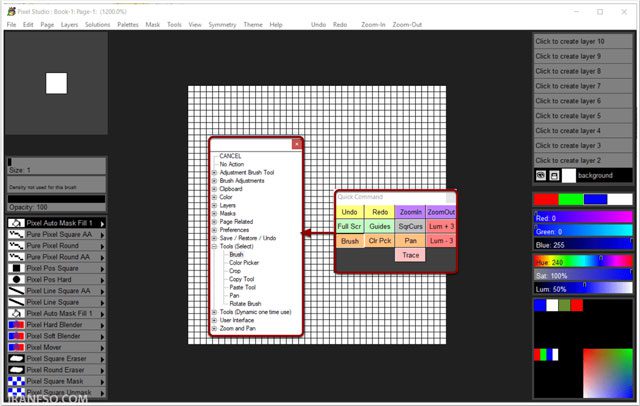Image resolution: width=640 pixels, height=406 pixels.
Task: Adjust the Hue slider
Action: [x=583, y=261]
